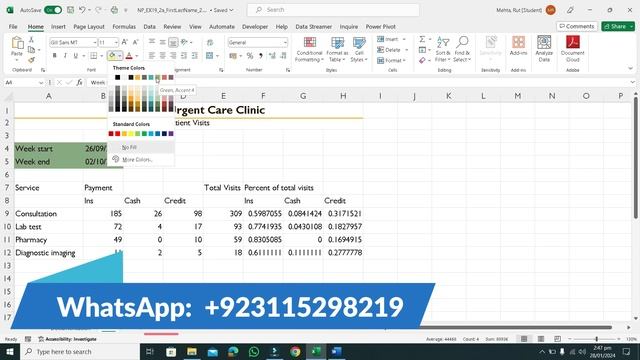Click the Search box in the title bar
Viewport: 640px width, 360px height.
pos(333,10)
